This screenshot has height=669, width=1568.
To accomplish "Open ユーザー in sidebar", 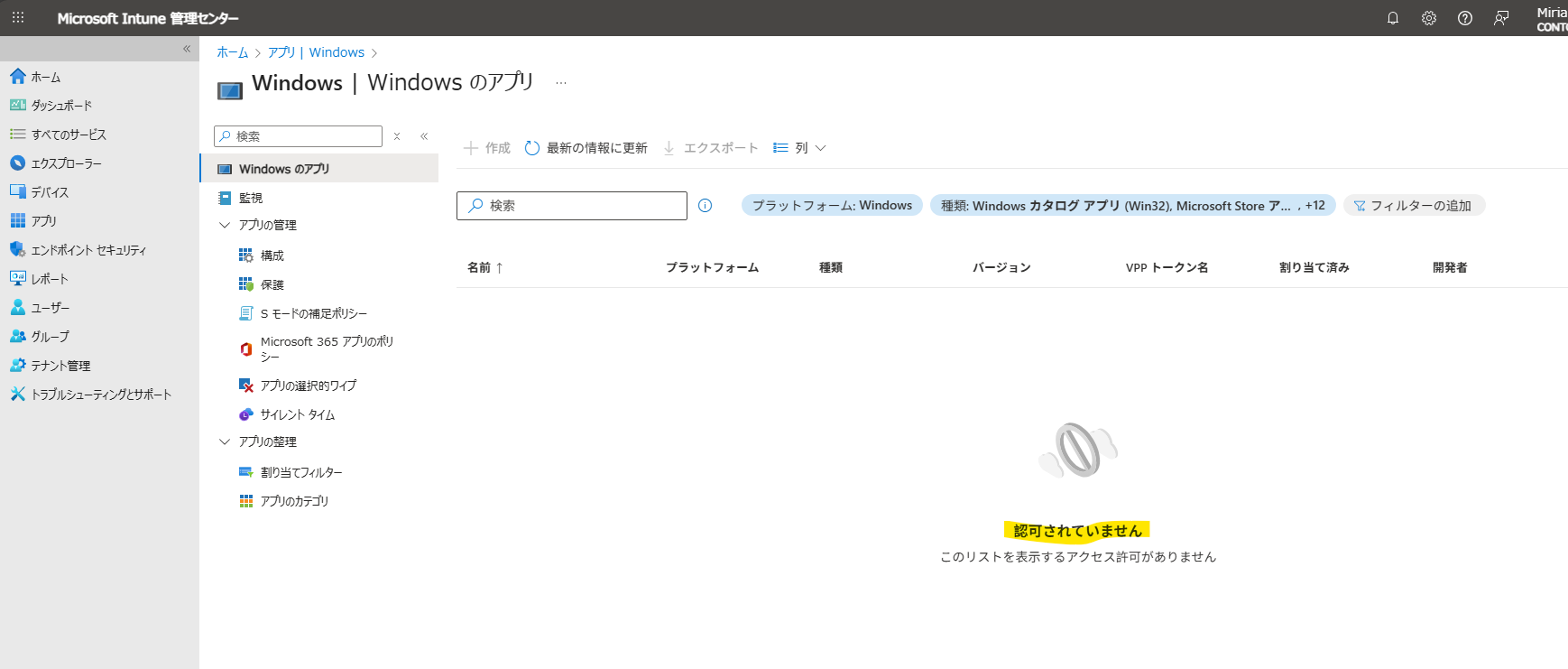I will 99,308.
